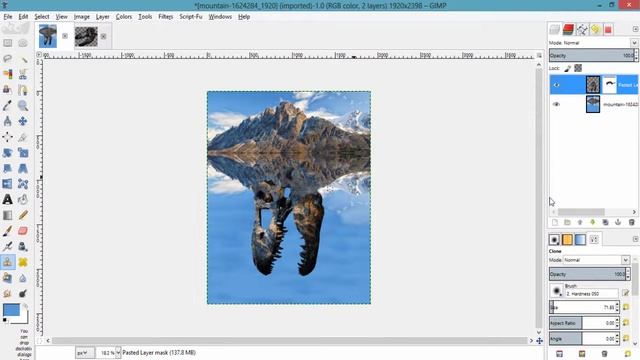Select the Rectangle Select tool
Screen dimensions: 640x360
pyautogui.click(x=7, y=43)
